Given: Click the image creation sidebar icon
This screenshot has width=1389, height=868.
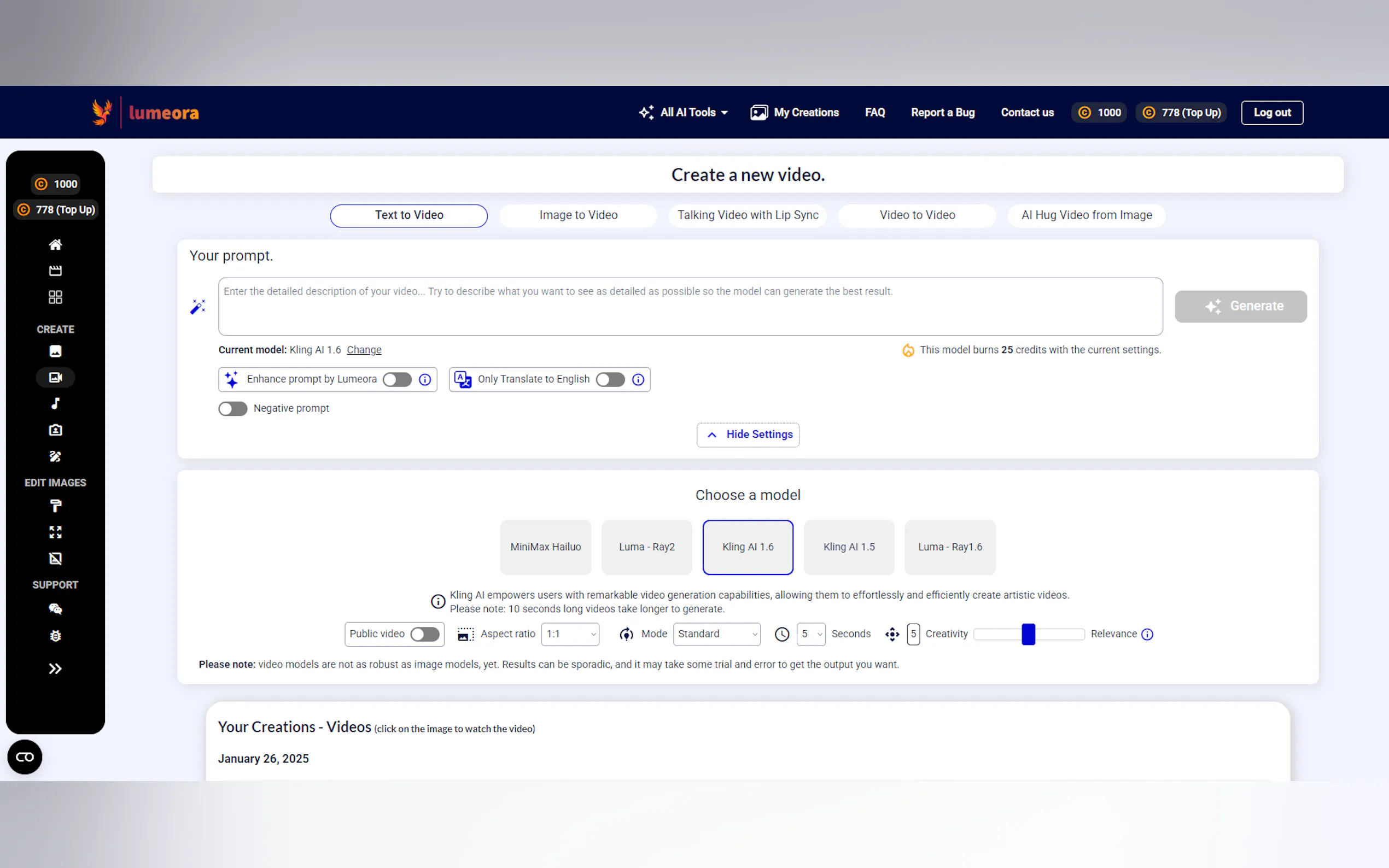Looking at the screenshot, I should [55, 351].
